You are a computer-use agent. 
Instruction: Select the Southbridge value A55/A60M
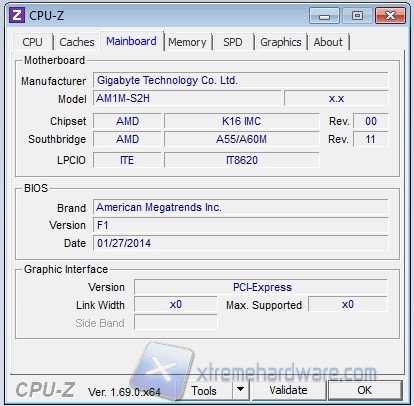click(242, 139)
